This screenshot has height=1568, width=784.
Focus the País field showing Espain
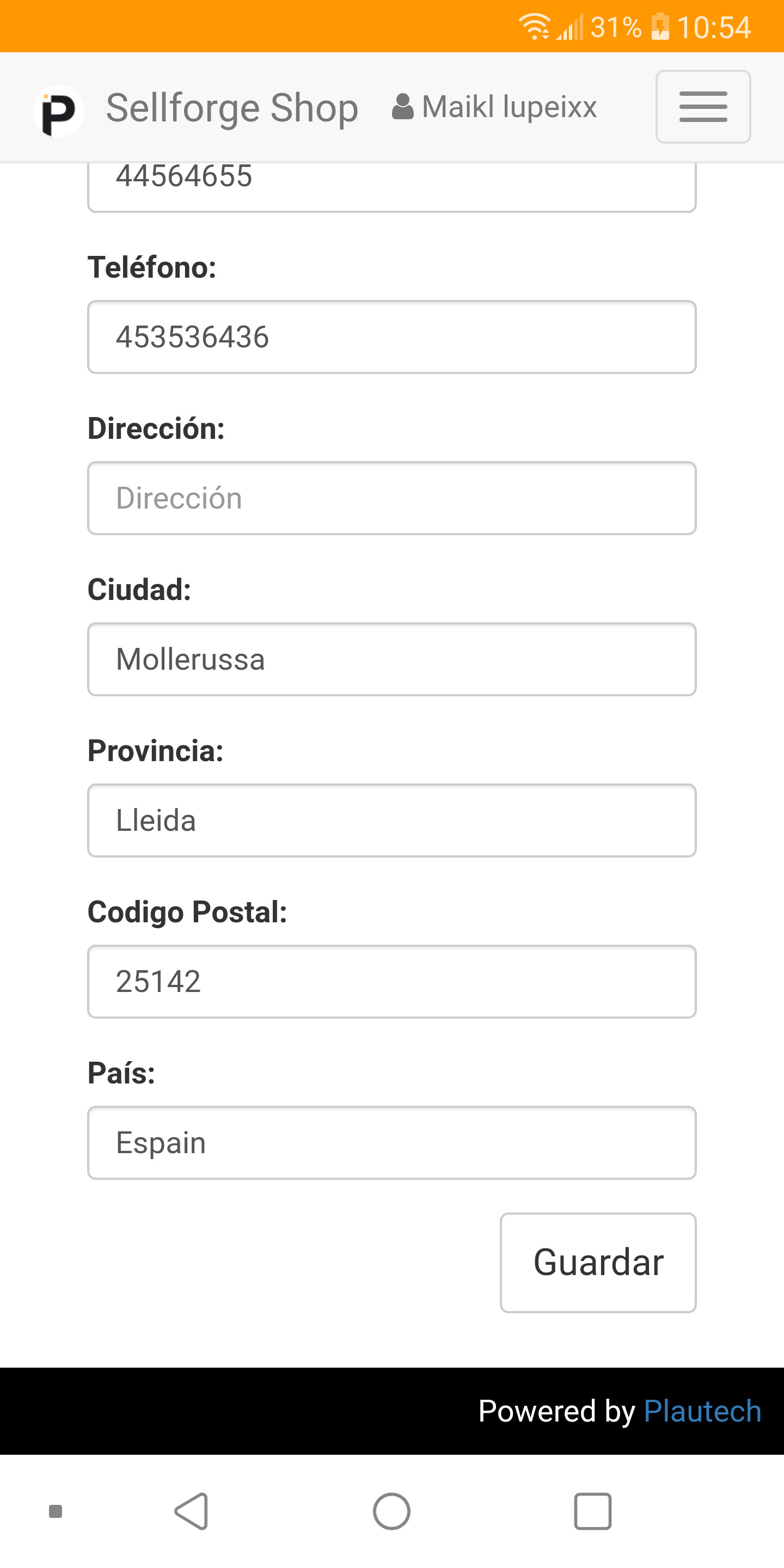[x=391, y=1143]
